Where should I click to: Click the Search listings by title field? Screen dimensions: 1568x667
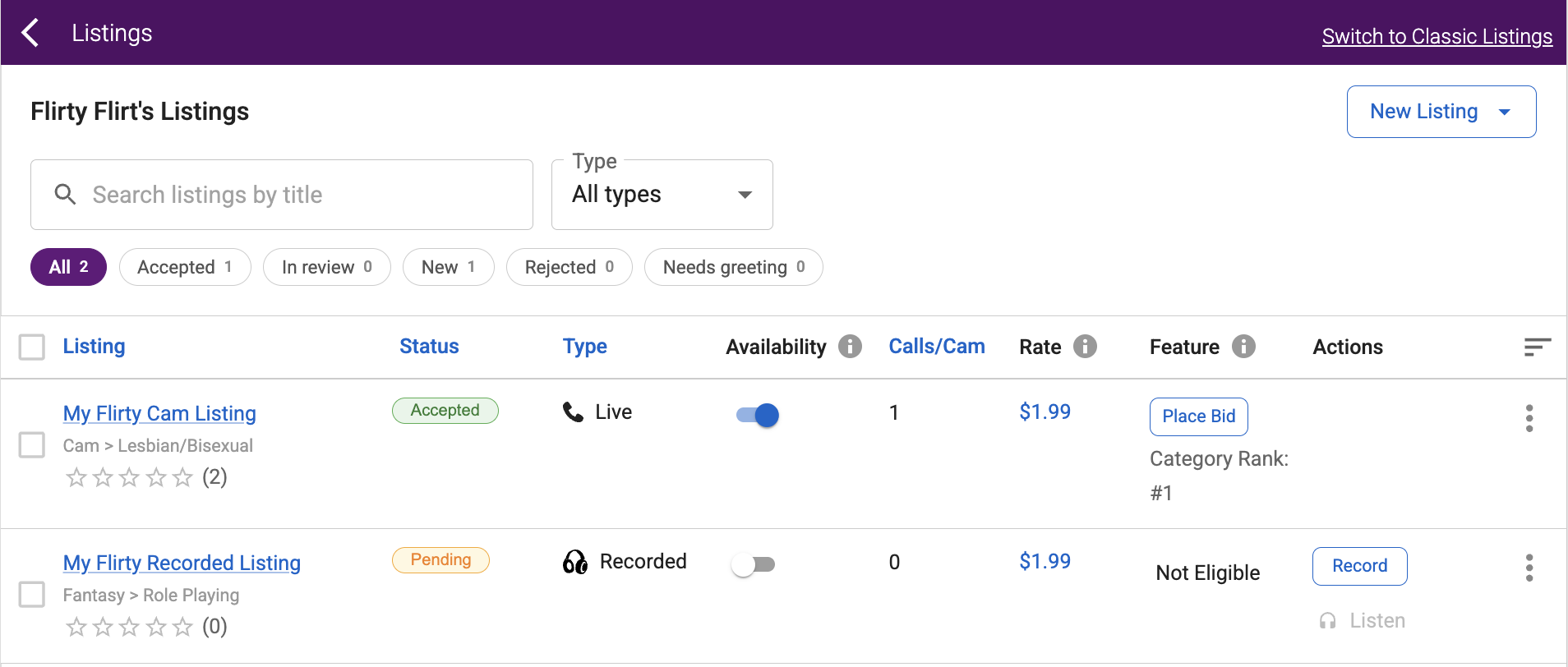pyautogui.click(x=282, y=195)
